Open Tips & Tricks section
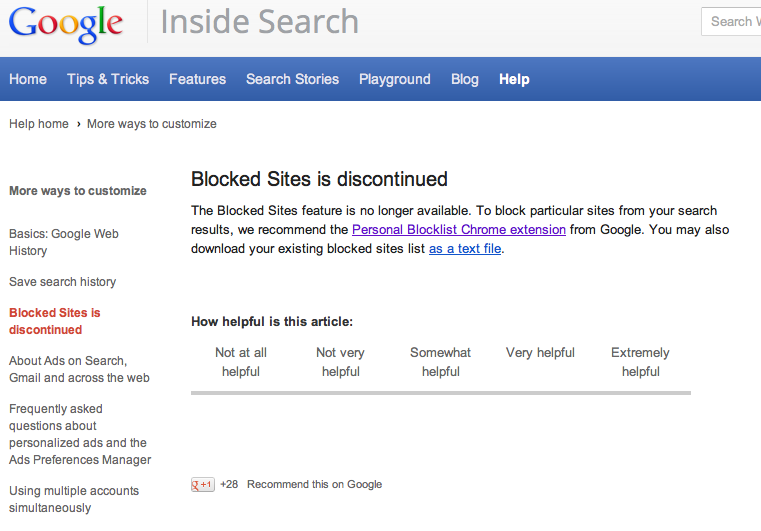Image resolution: width=761 pixels, height=531 pixels. click(108, 79)
